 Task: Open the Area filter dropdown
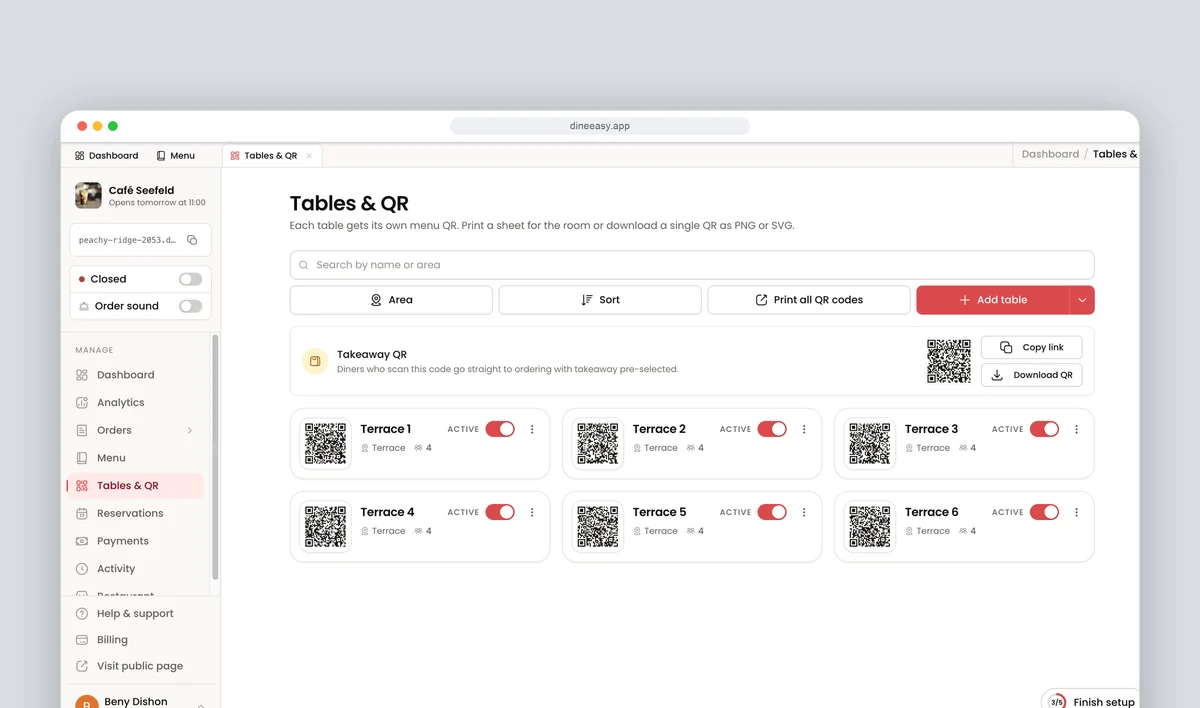click(x=391, y=300)
